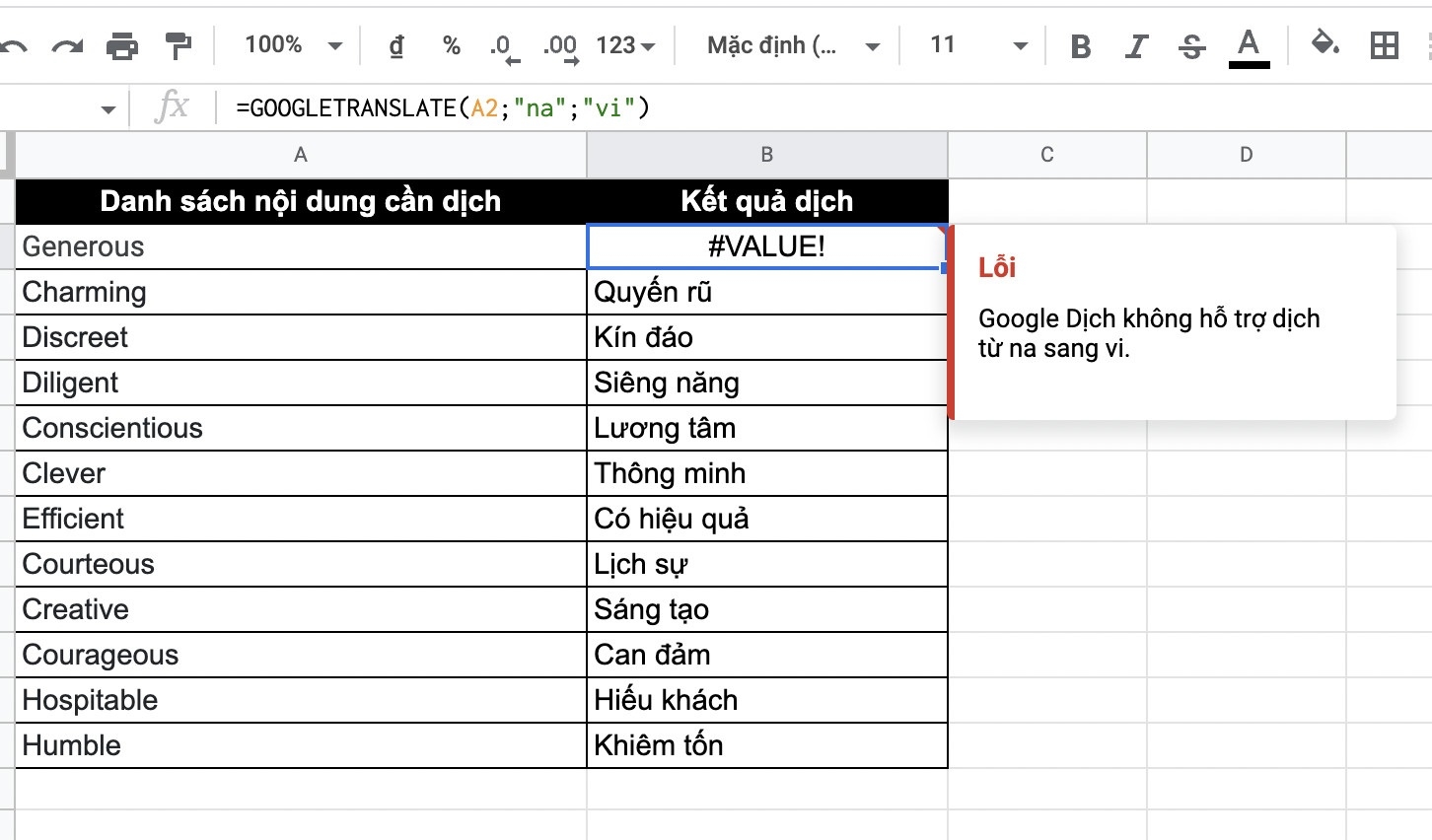The image size is (1432, 840).
Task: Select cell 'Courageous'
Action: 301,655
